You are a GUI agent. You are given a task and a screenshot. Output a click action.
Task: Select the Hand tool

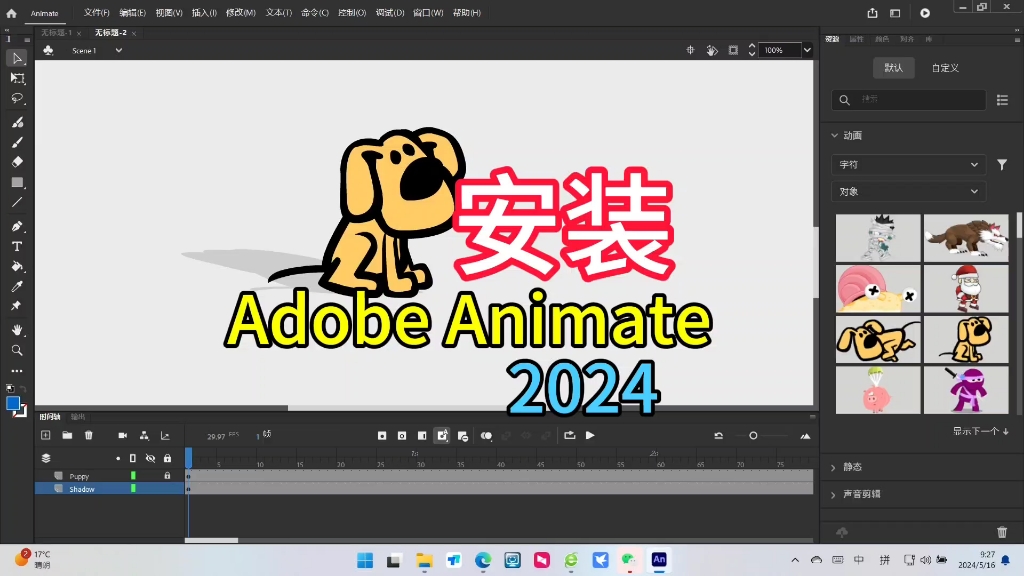click(17, 330)
